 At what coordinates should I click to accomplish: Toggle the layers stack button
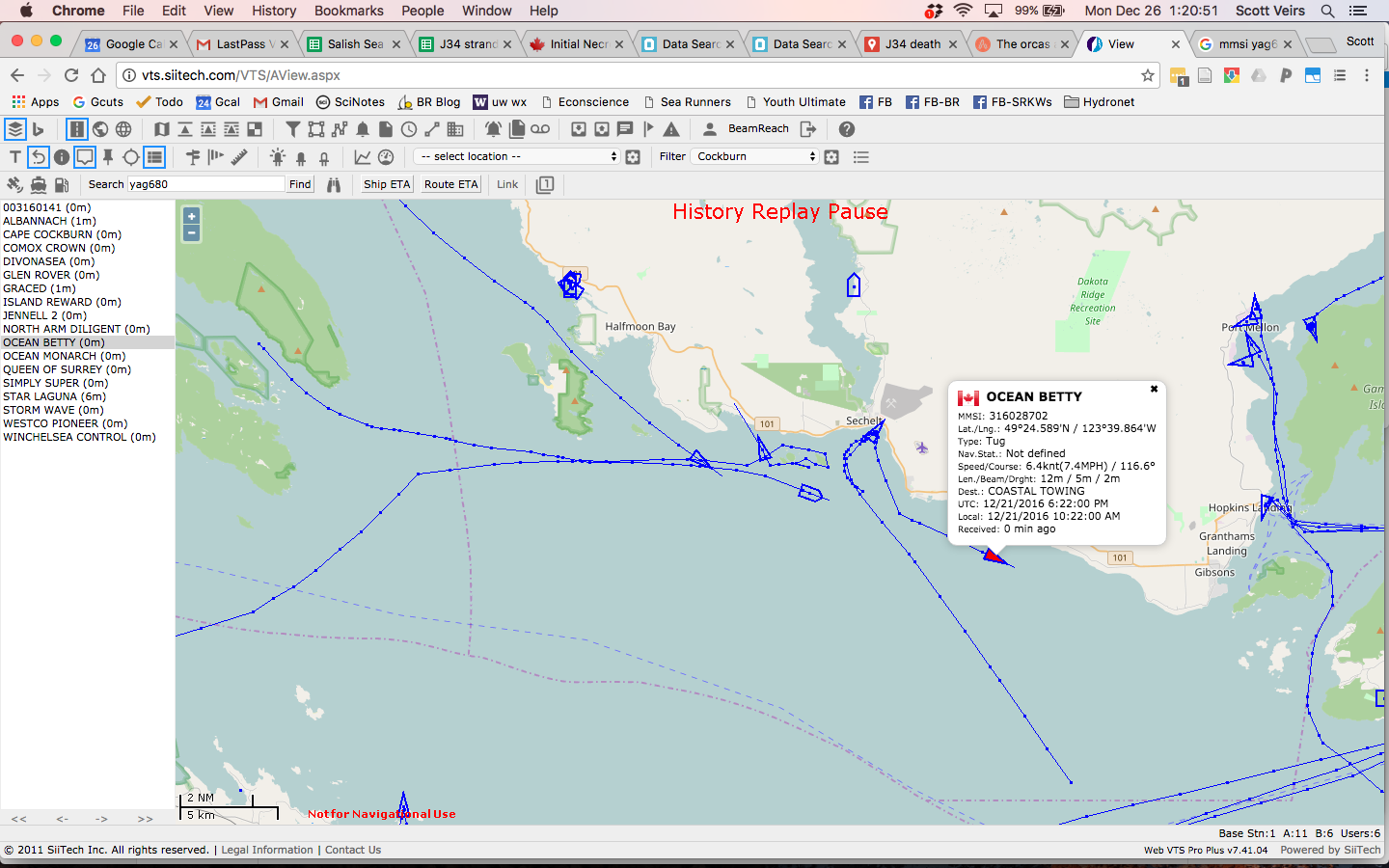pyautogui.click(x=15, y=129)
